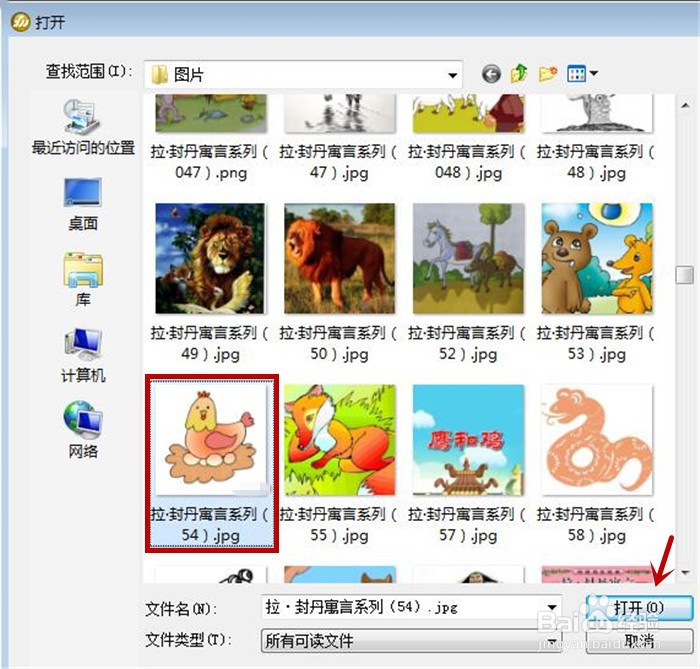Go to 桌面 in the sidebar
700x669 pixels.
(x=83, y=204)
